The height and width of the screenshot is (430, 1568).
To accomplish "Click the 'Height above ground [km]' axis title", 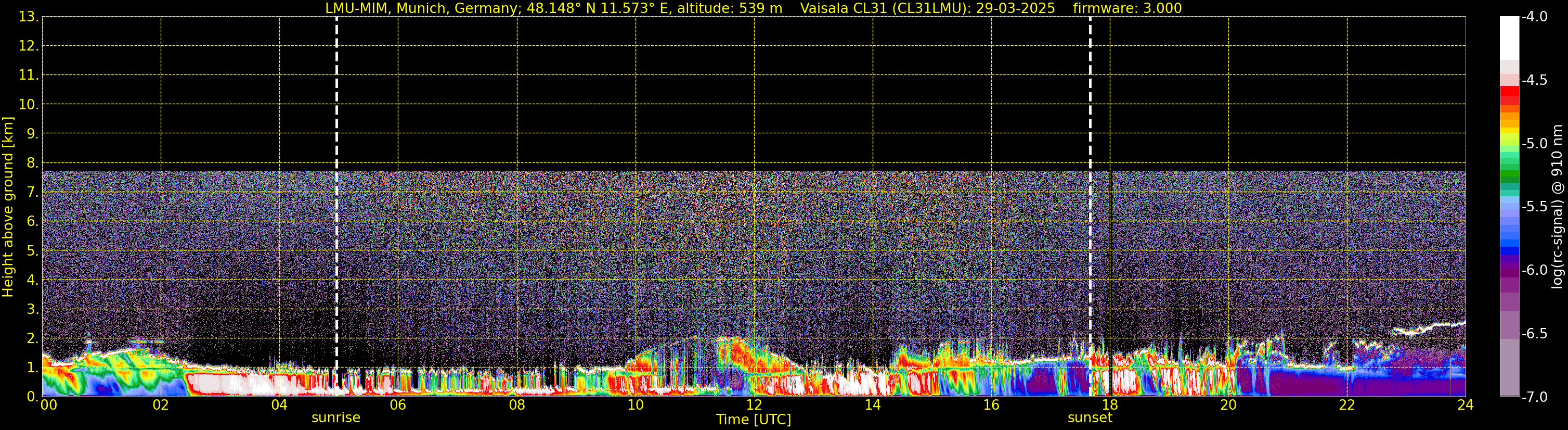I will (x=8, y=207).
